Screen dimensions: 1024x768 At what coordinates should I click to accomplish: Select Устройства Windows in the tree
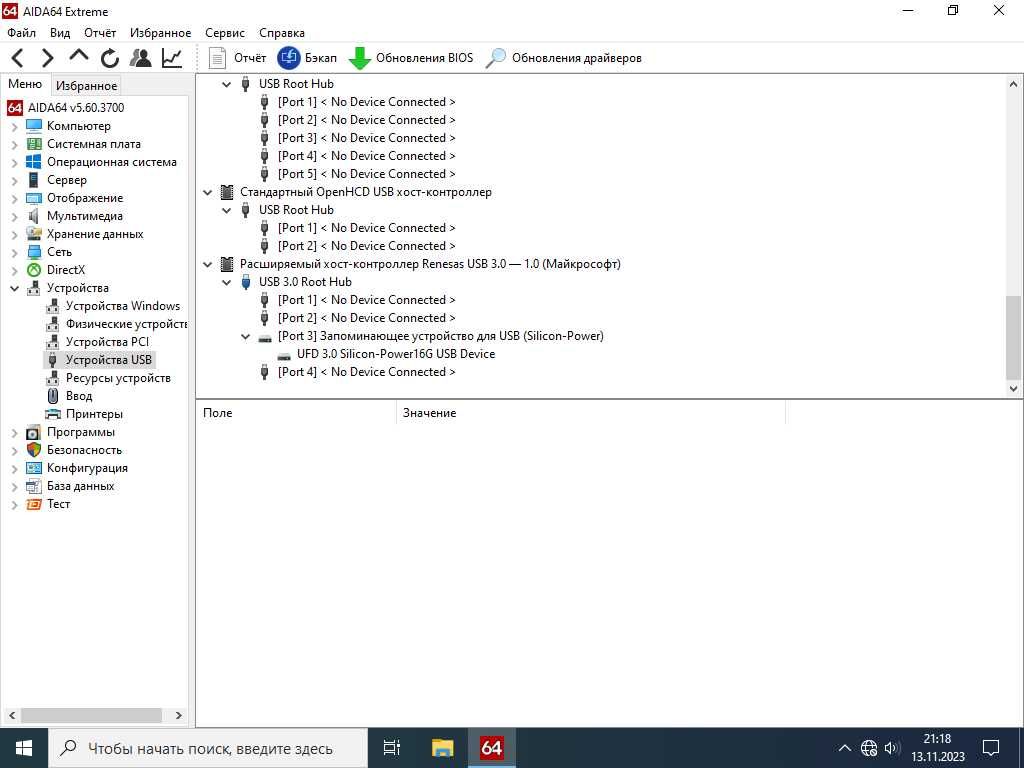pos(123,306)
